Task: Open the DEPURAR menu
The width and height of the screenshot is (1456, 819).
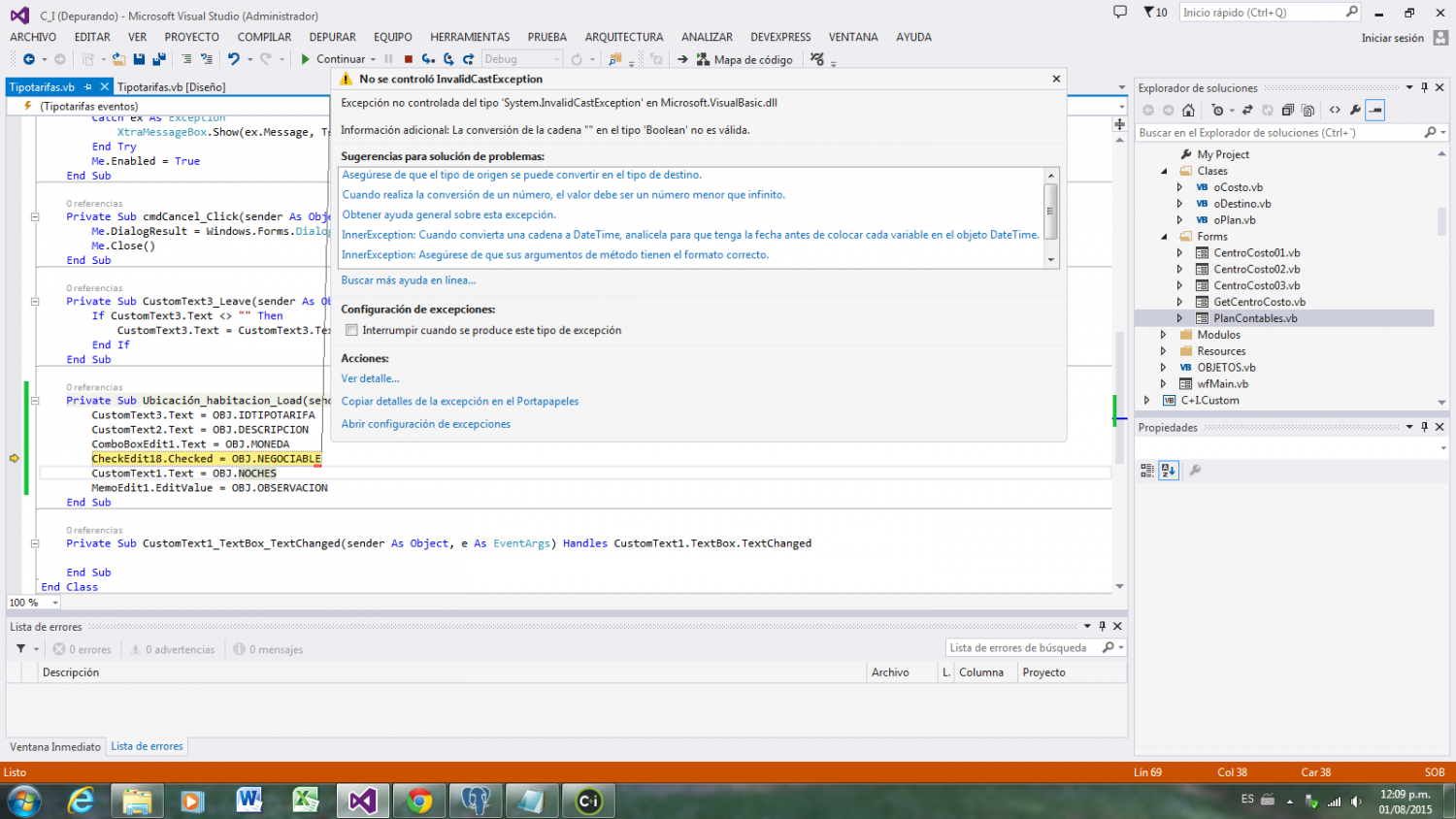Action: pyautogui.click(x=333, y=37)
